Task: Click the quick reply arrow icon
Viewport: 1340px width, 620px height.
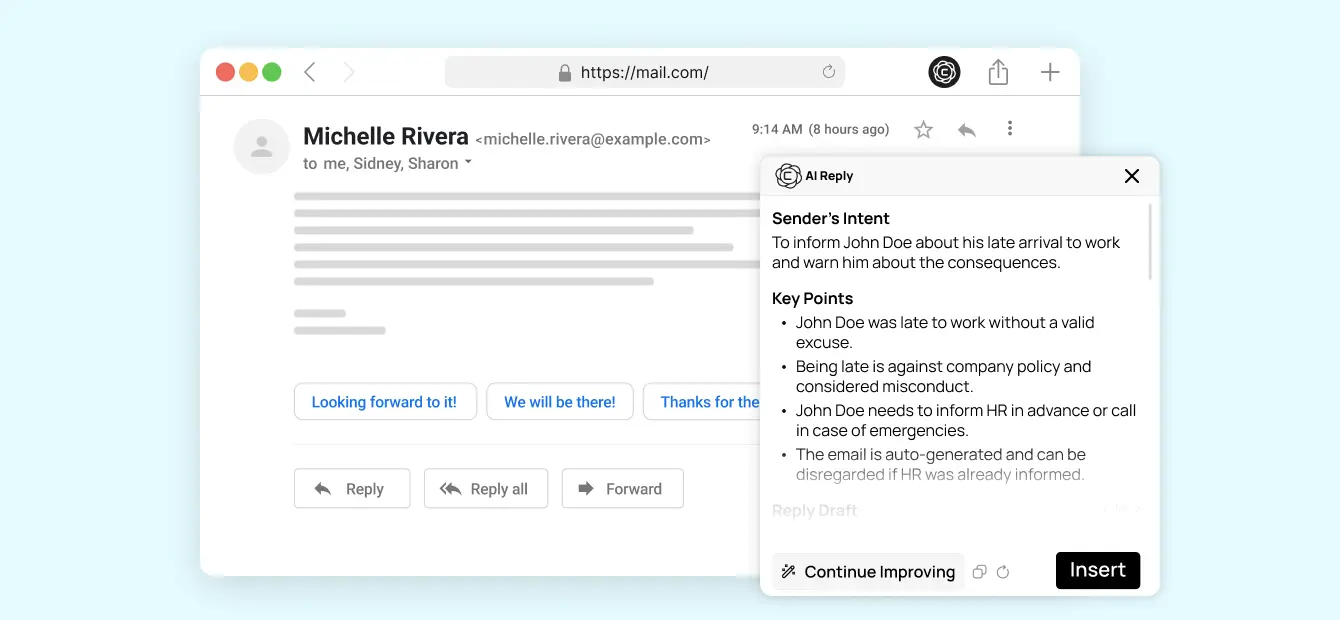Action: pos(966,130)
